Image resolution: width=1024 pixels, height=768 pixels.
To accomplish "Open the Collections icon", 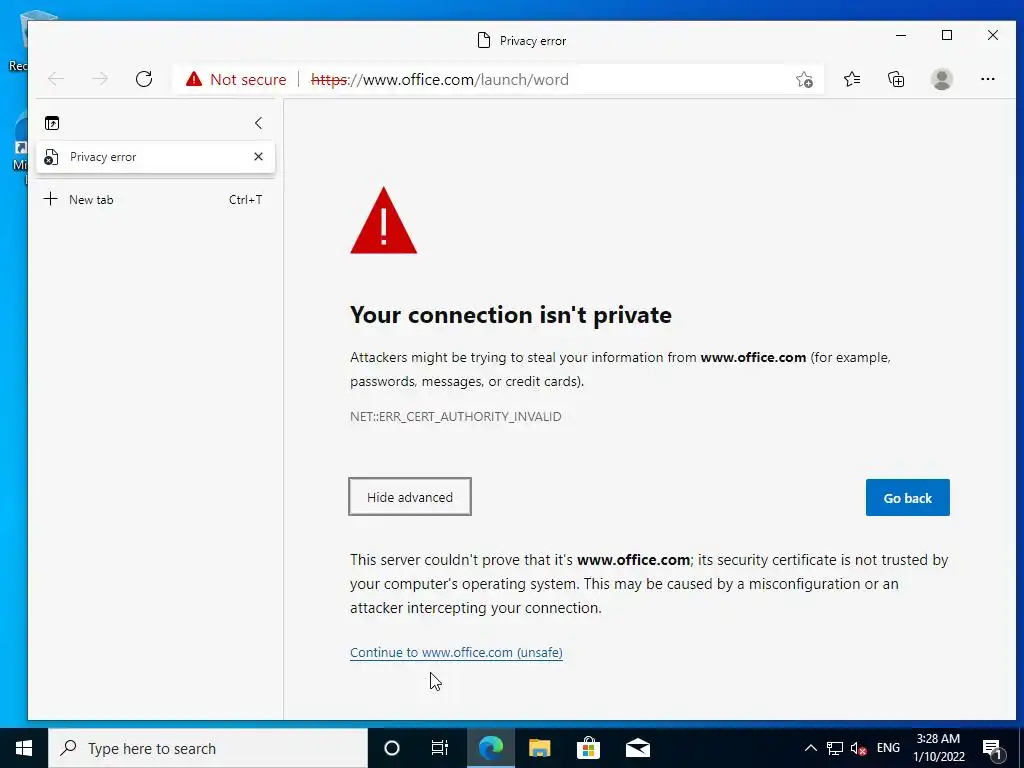I will tap(896, 79).
